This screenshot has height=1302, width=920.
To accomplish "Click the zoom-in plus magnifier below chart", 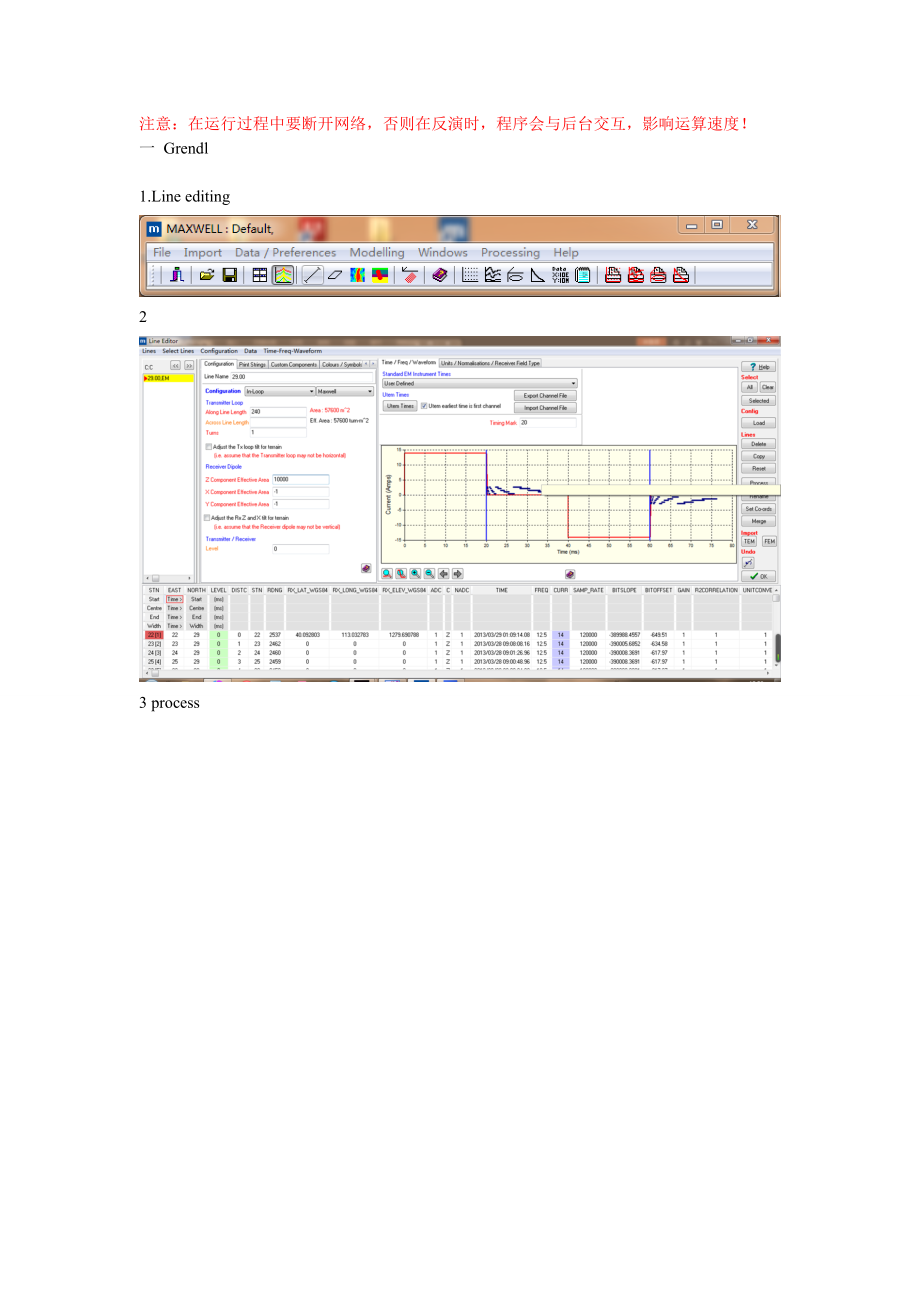I will click(x=415, y=574).
